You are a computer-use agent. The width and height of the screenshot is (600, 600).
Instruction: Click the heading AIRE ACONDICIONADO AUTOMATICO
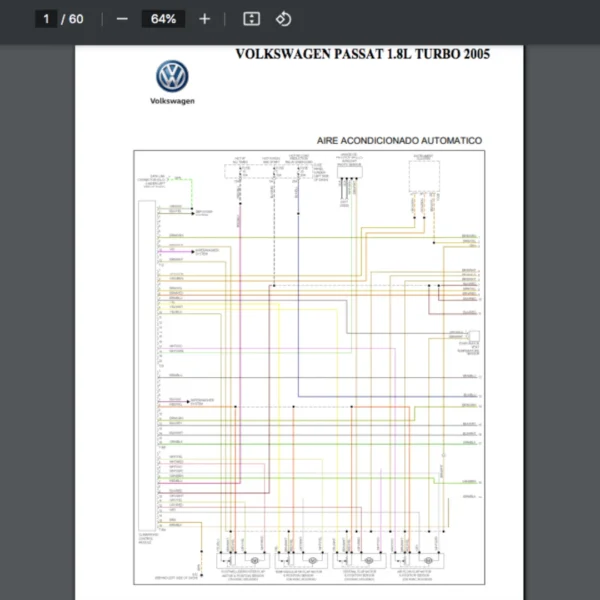pyautogui.click(x=399, y=140)
